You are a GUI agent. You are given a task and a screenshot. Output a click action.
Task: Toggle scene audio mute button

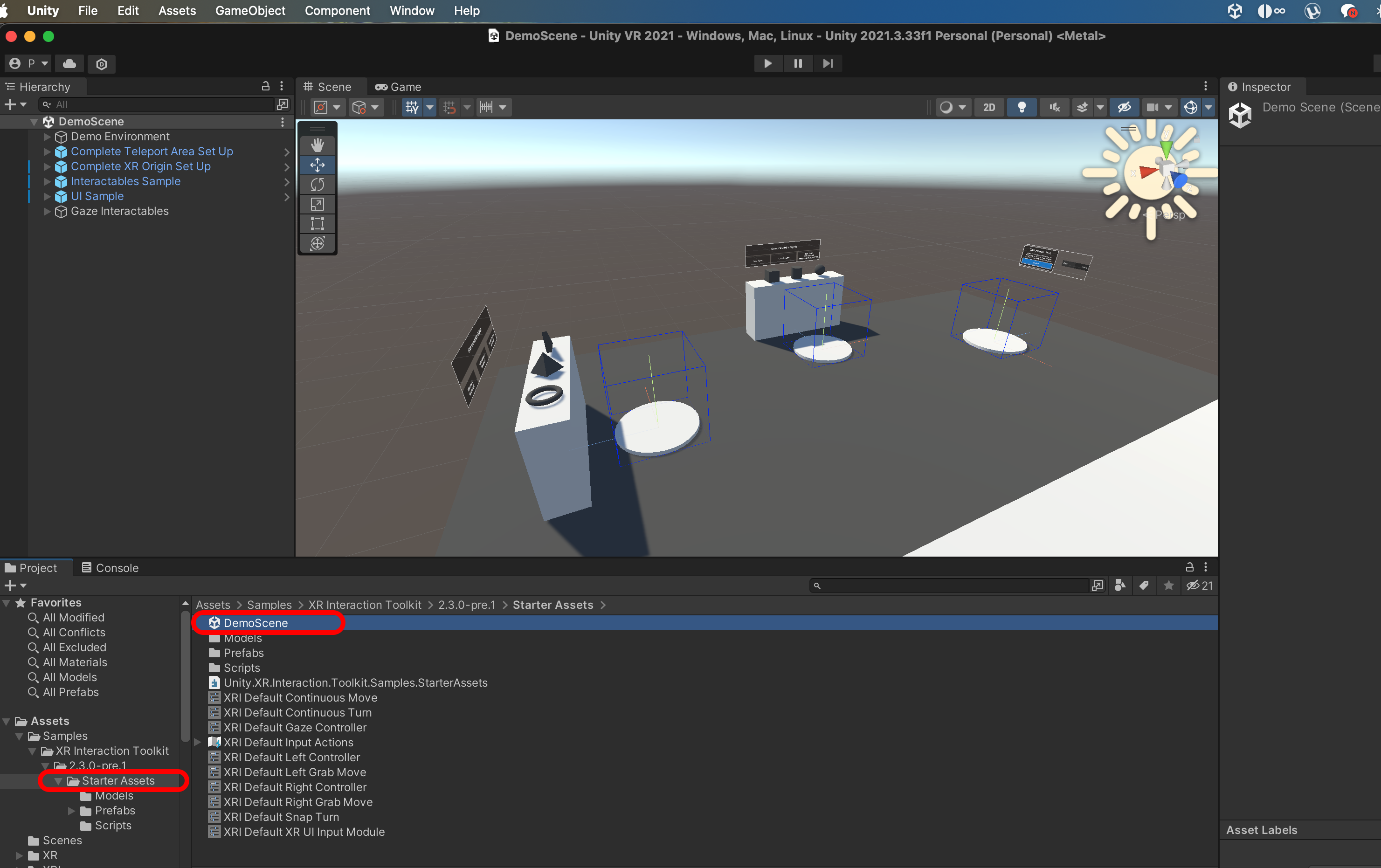coord(1054,107)
